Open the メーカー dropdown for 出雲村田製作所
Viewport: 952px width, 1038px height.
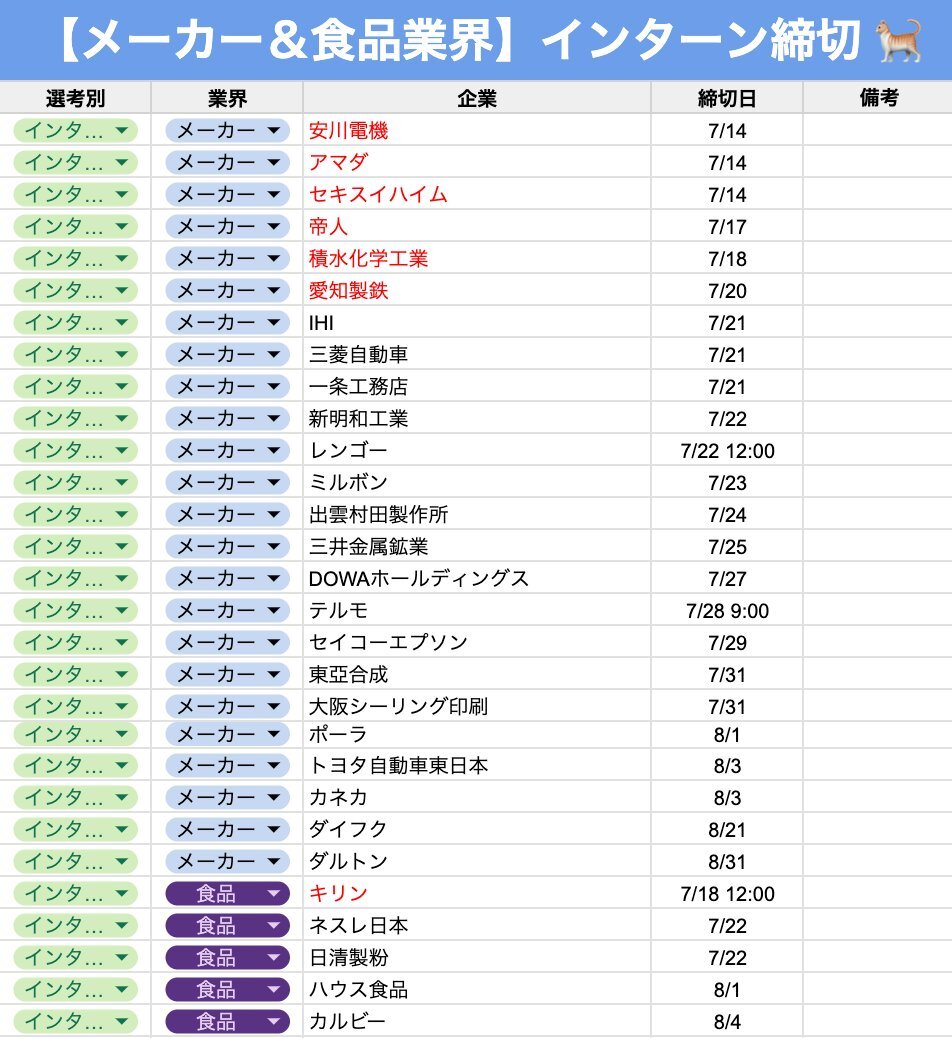tap(227, 514)
